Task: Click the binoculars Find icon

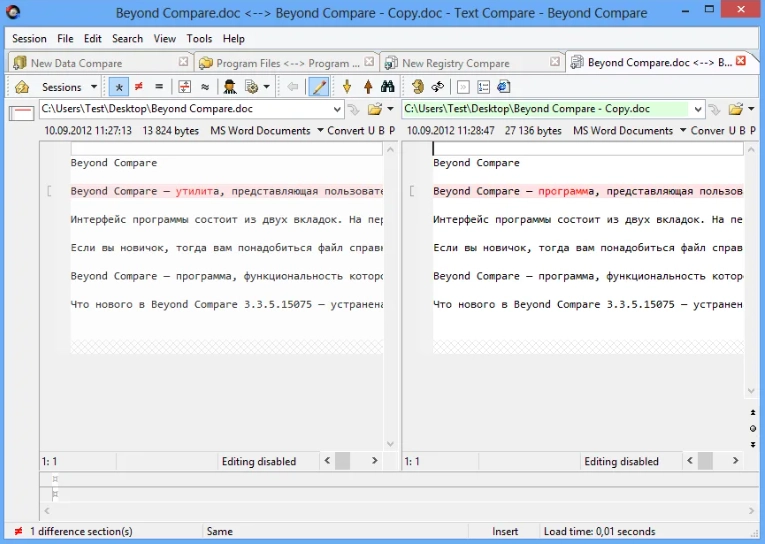Action: tap(388, 87)
